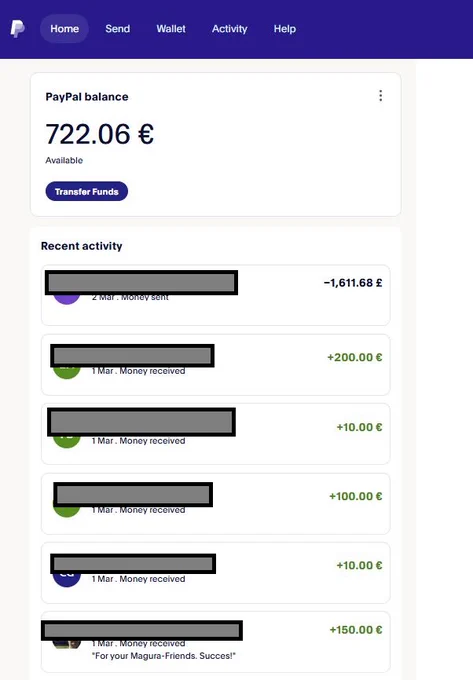This screenshot has height=680, width=473.
Task: Click the PayPal logo icon
Action: click(17, 29)
